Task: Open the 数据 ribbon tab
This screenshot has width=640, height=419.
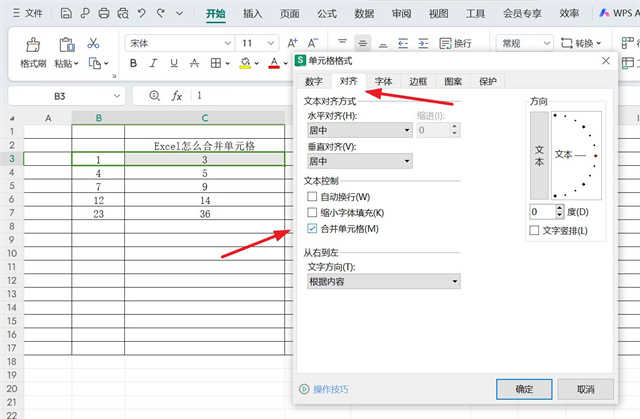Action: point(364,13)
